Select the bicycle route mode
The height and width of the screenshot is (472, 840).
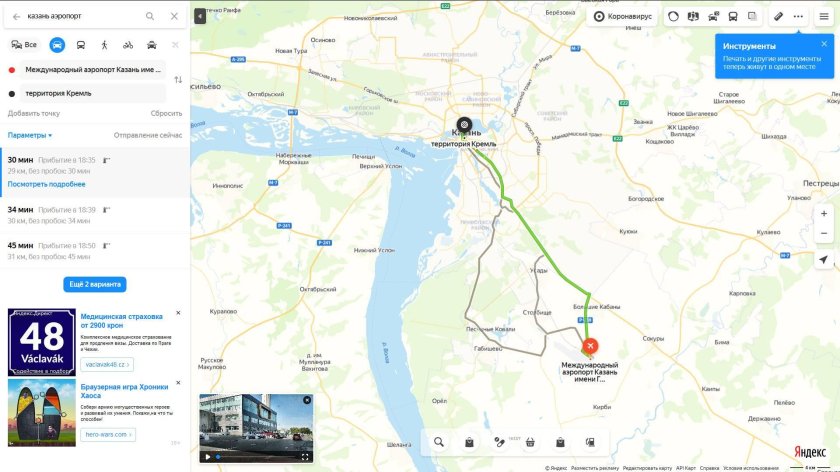(128, 45)
